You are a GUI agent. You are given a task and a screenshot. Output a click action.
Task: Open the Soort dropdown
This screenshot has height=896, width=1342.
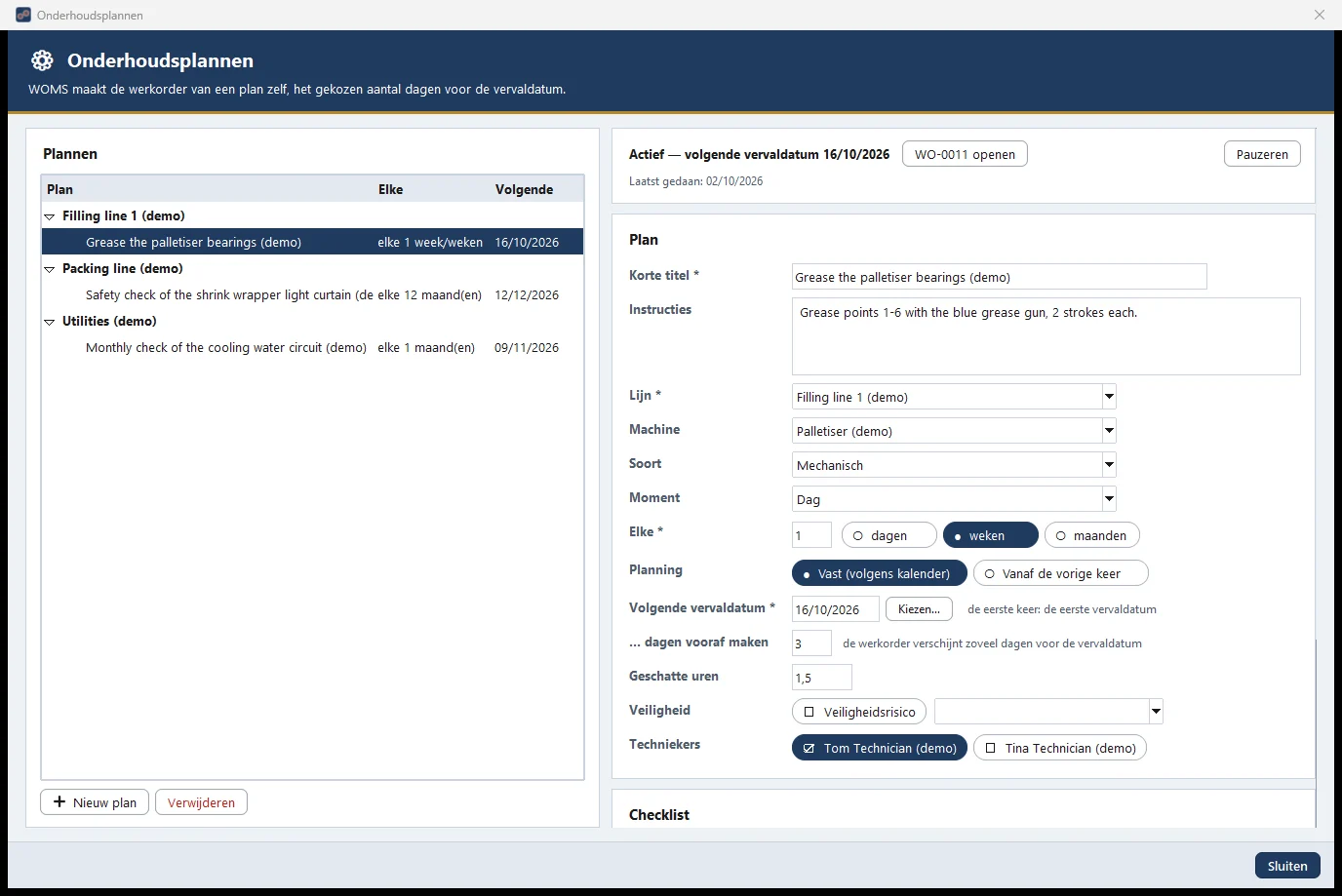(x=954, y=465)
